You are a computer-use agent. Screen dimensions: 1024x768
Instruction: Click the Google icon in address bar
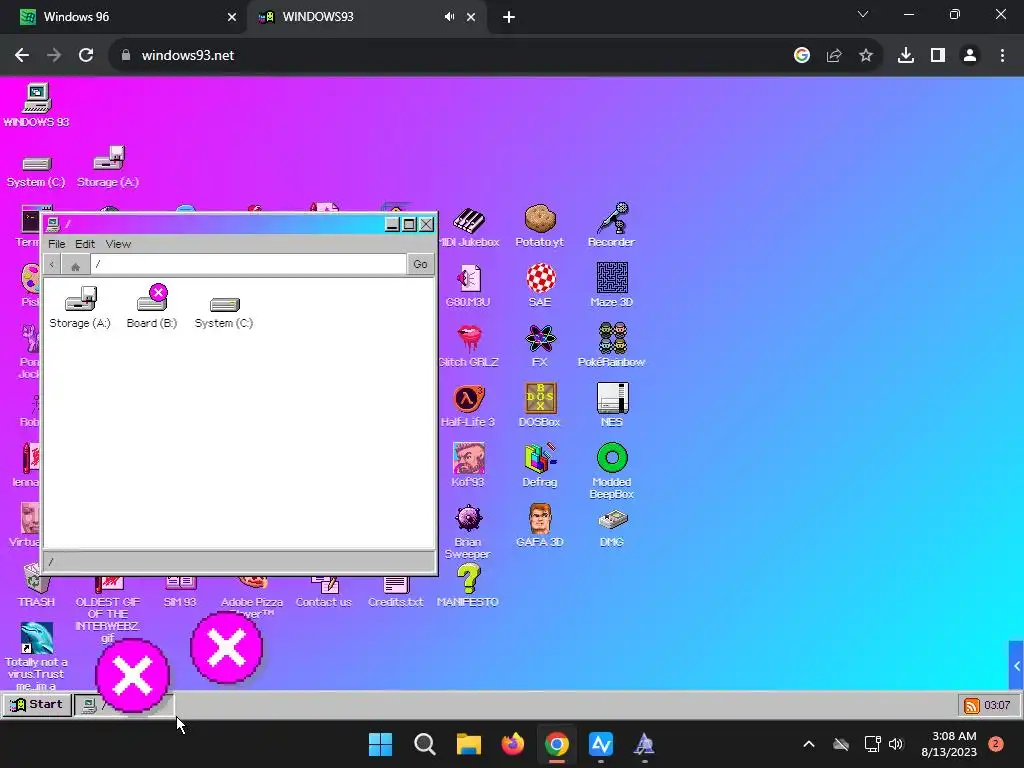[802, 56]
